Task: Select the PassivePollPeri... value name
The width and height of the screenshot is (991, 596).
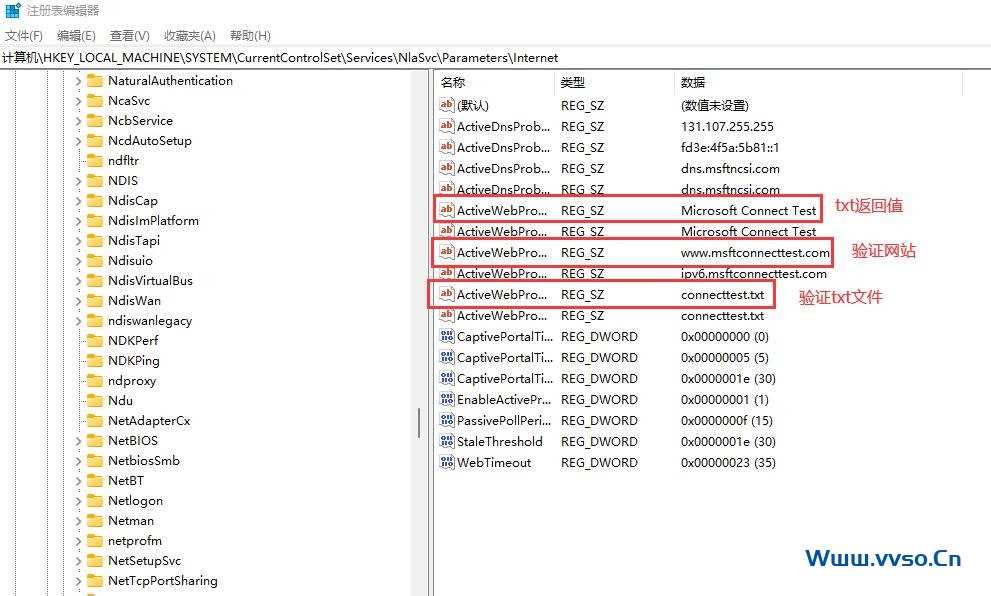Action: (504, 420)
